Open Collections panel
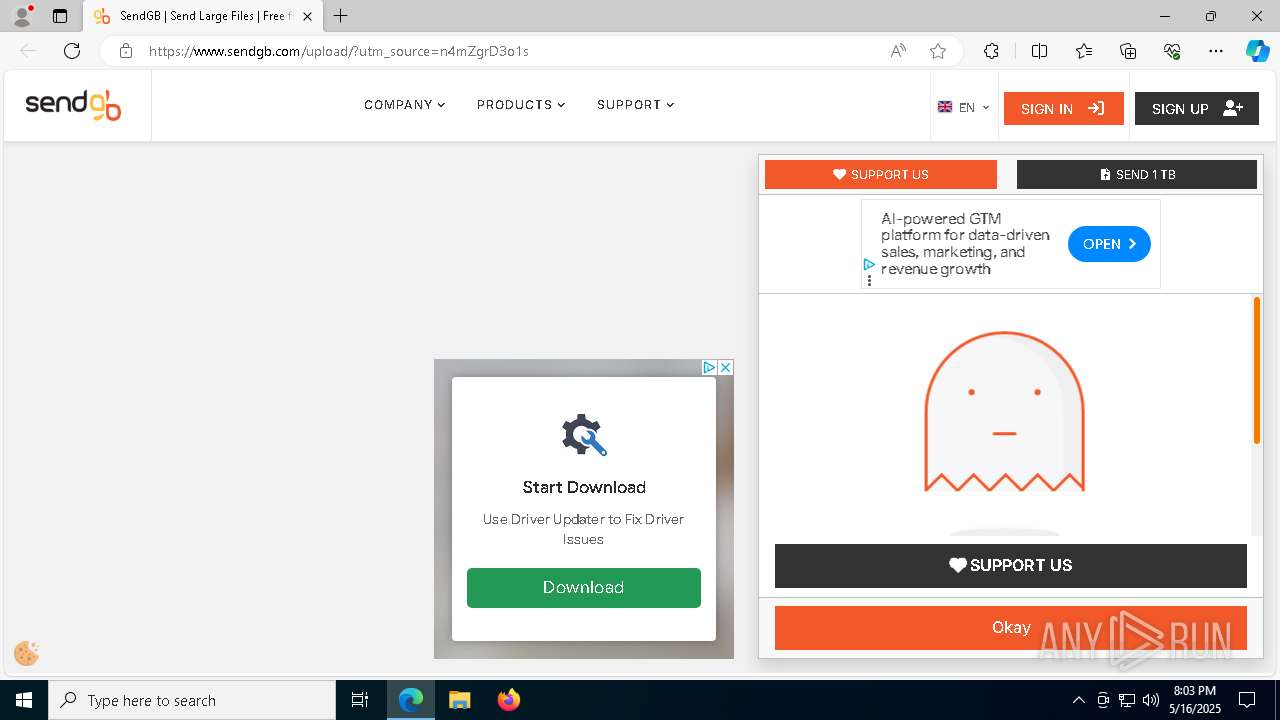The height and width of the screenshot is (720, 1280). [1128, 51]
